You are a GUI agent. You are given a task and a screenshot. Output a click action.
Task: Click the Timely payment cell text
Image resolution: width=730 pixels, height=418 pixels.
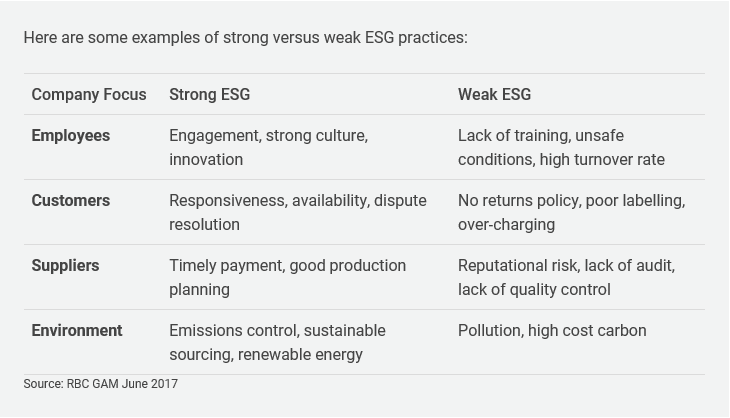[x=287, y=266]
